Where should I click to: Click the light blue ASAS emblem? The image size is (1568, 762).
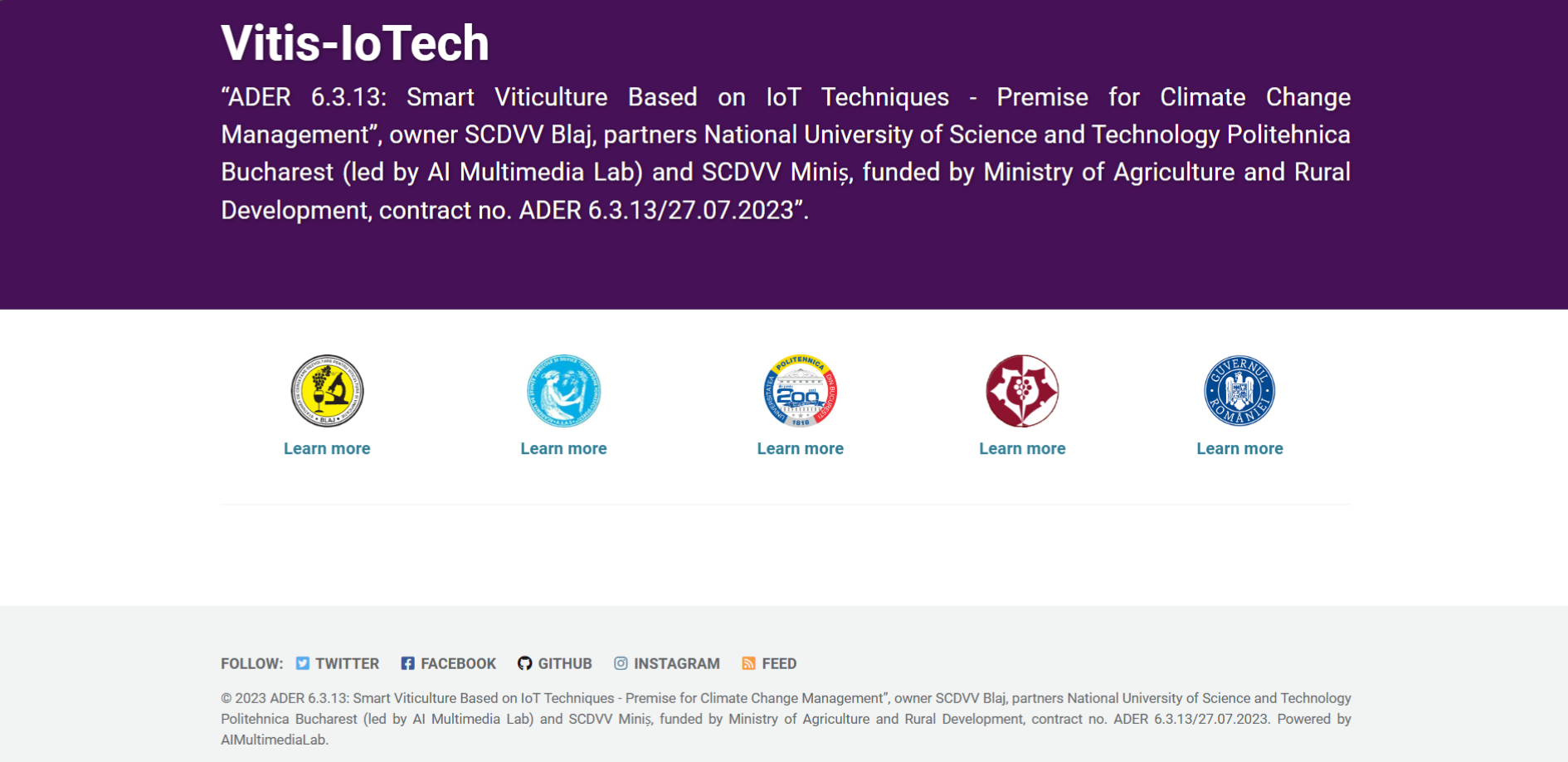pyautogui.click(x=563, y=391)
